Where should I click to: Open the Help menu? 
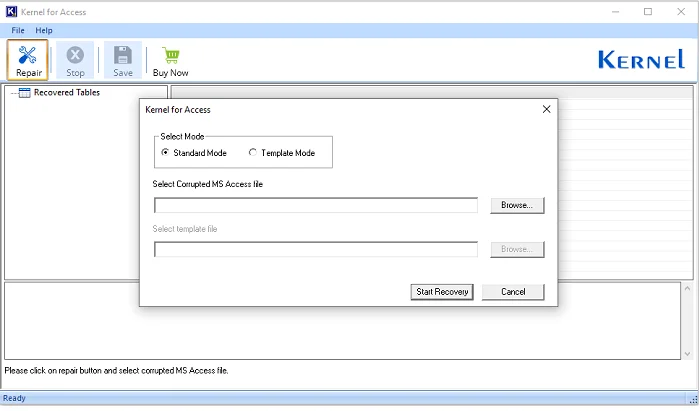tap(44, 31)
